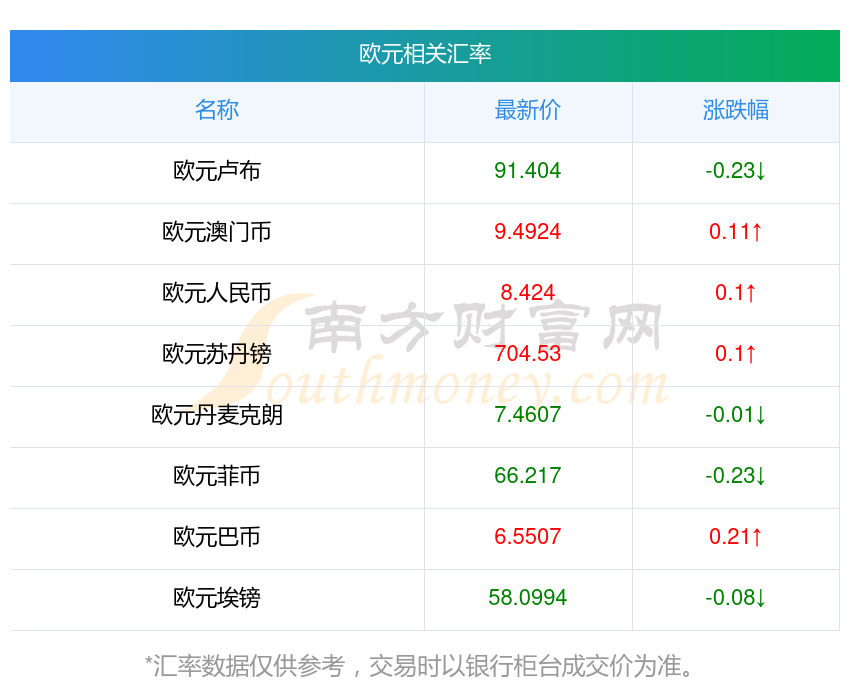Click the 欧元丹麦克朗 row name
Viewport: 850px width, 698px height.
coord(217,415)
